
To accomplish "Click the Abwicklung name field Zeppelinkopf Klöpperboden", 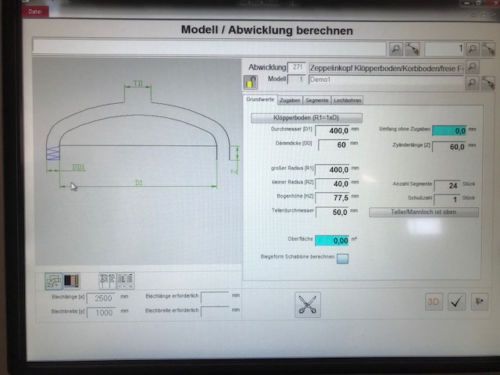I will (386, 68).
